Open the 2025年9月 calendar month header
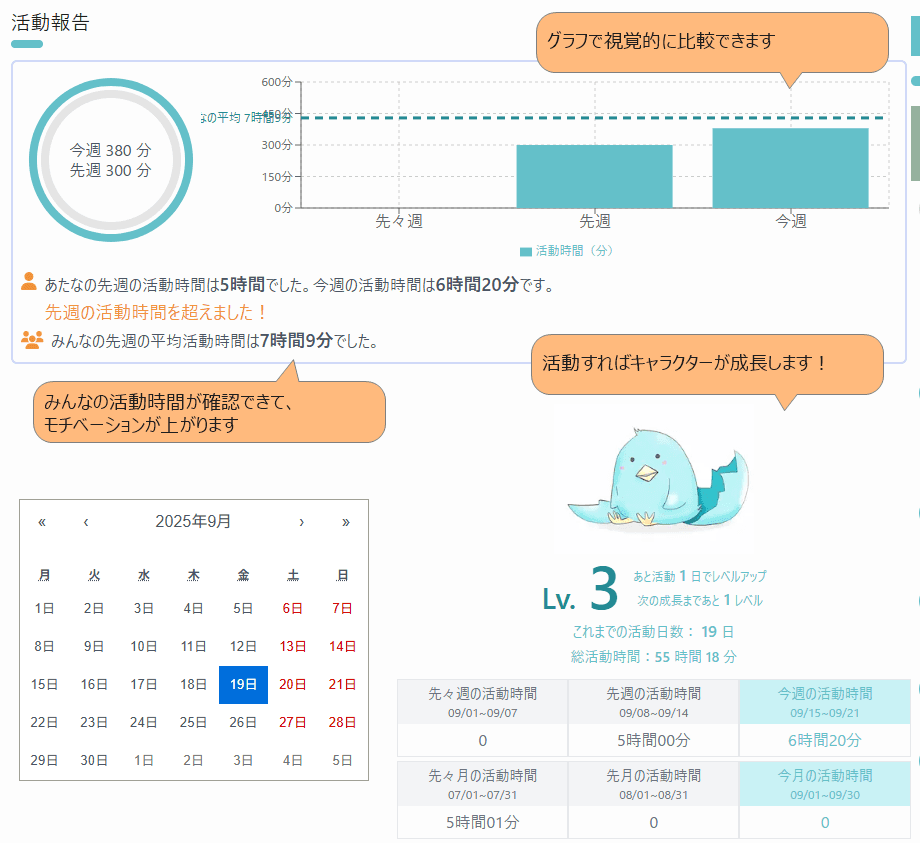The width and height of the screenshot is (920, 843). point(193,521)
